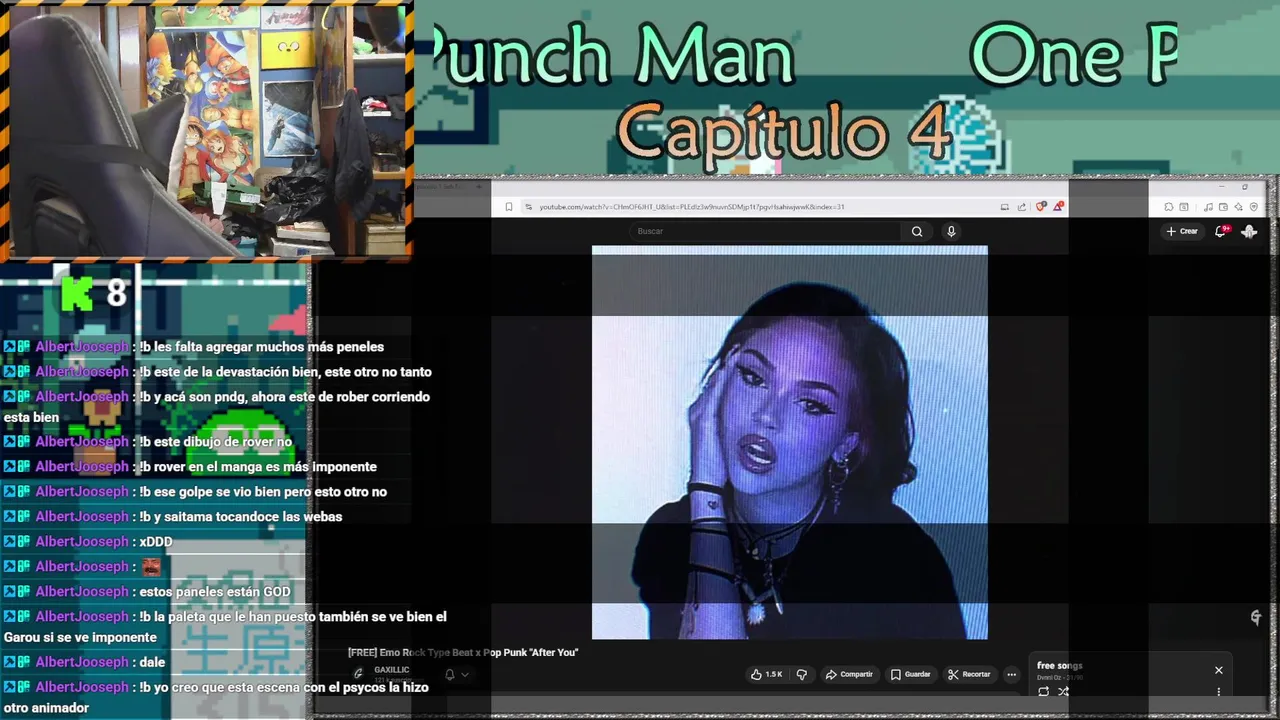The width and height of the screenshot is (1280, 720).
Task: Click video title 'After You' text
Action: click(x=463, y=652)
